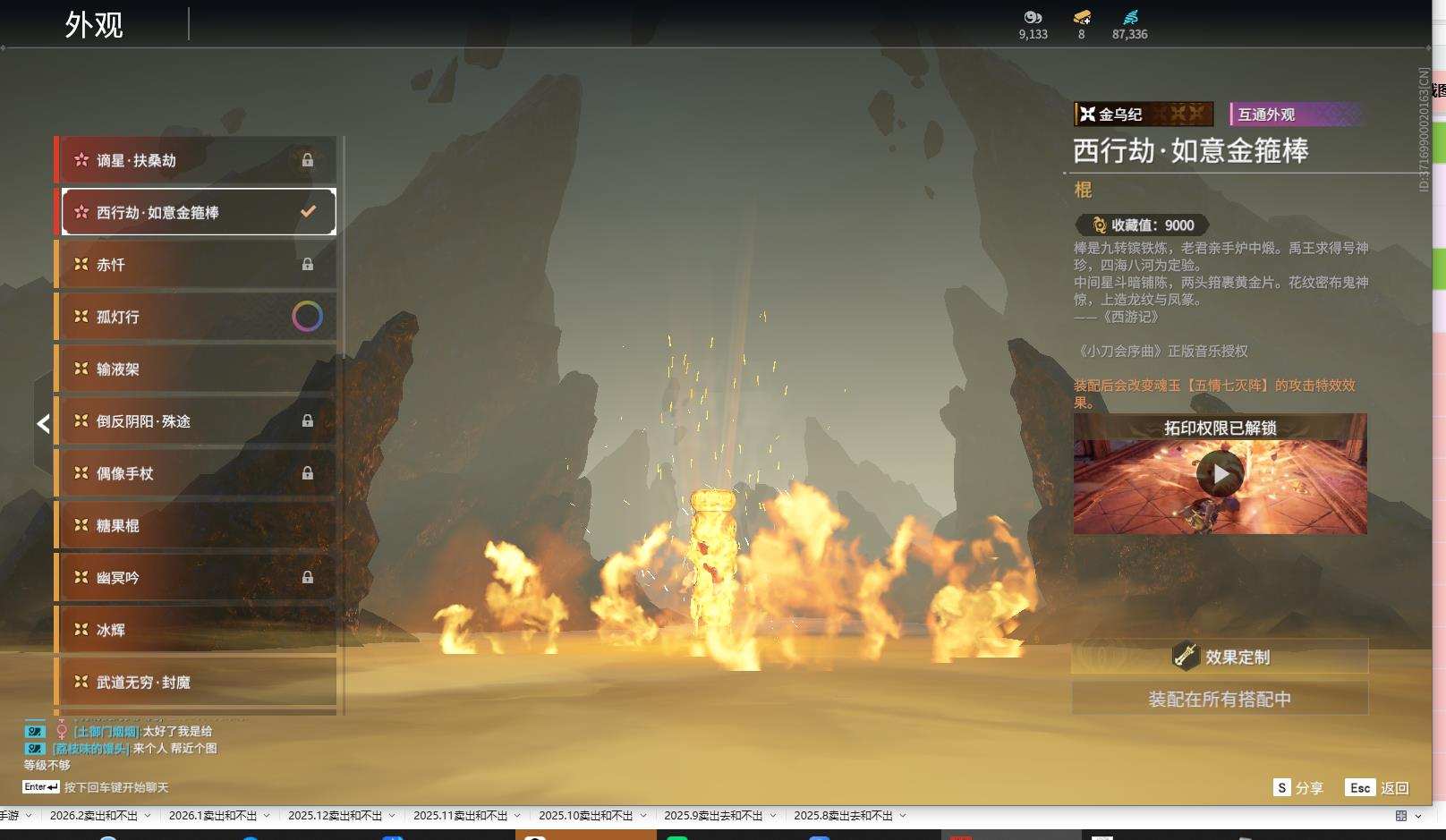Click the lock icon on 倒反阴阳·殊途
This screenshot has height=840, width=1446.
308,420
